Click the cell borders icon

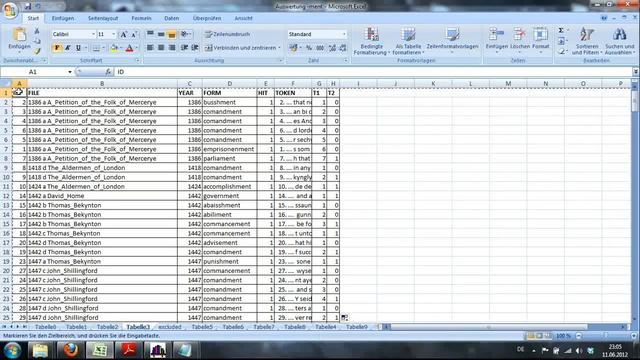[96, 48]
